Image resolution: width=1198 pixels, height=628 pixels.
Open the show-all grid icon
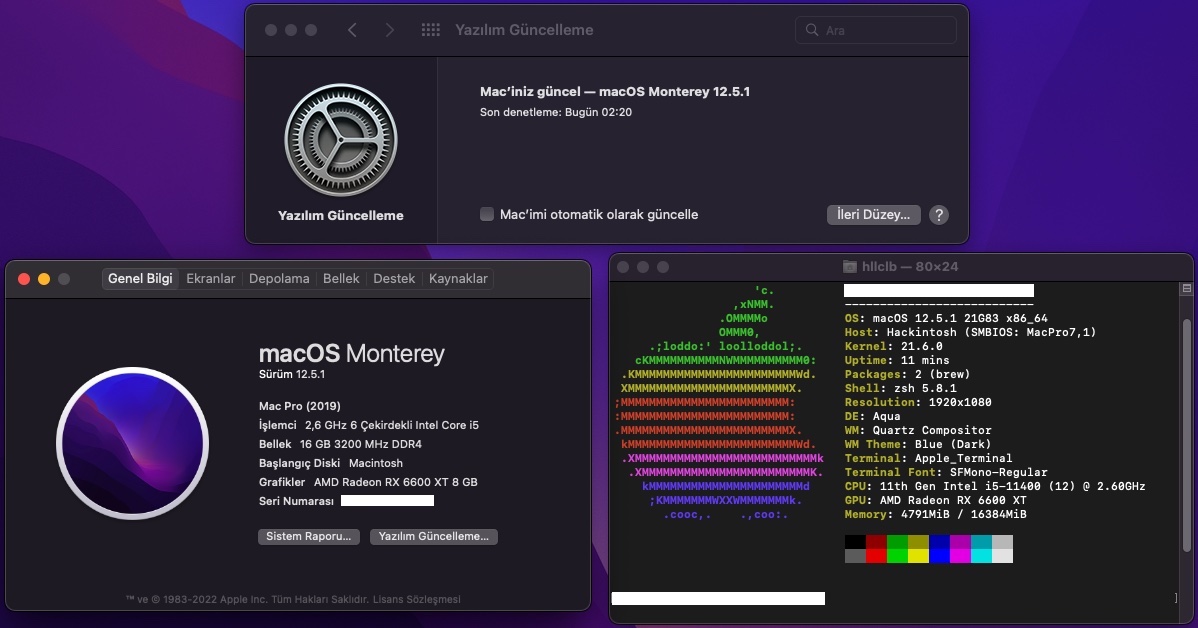[x=431, y=30]
